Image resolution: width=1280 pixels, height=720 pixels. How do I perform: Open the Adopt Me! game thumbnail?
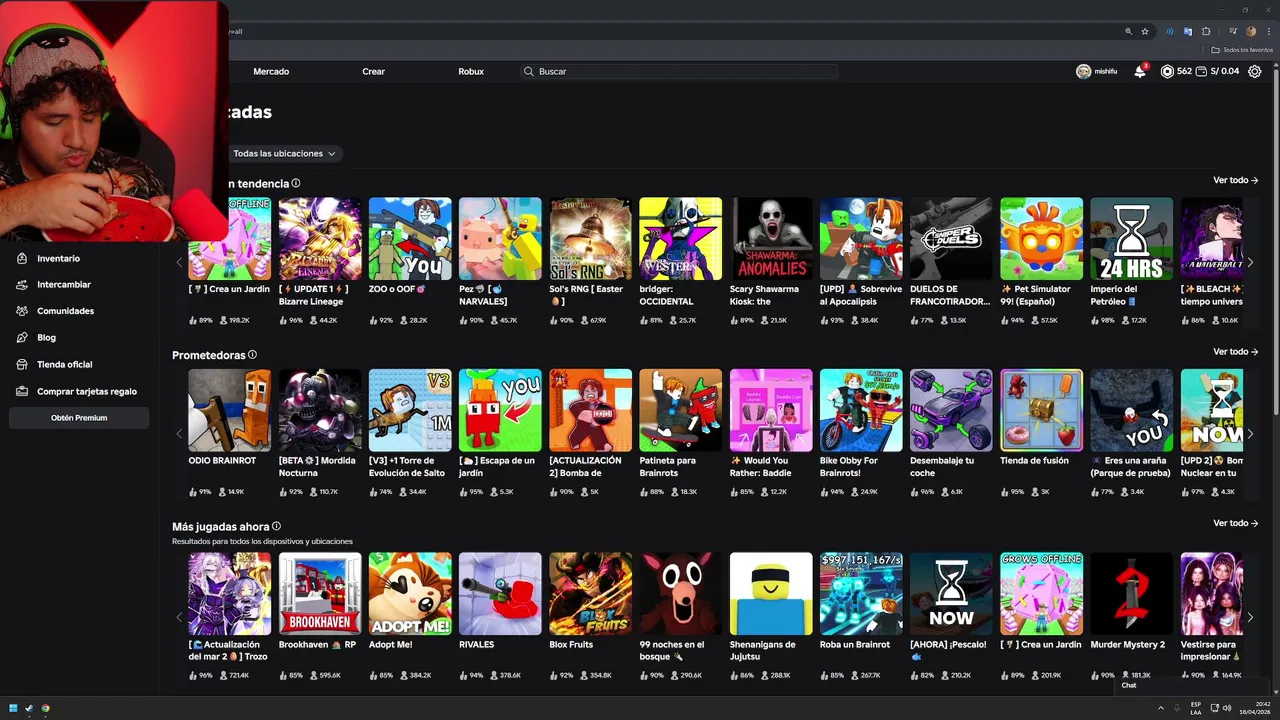pos(410,593)
